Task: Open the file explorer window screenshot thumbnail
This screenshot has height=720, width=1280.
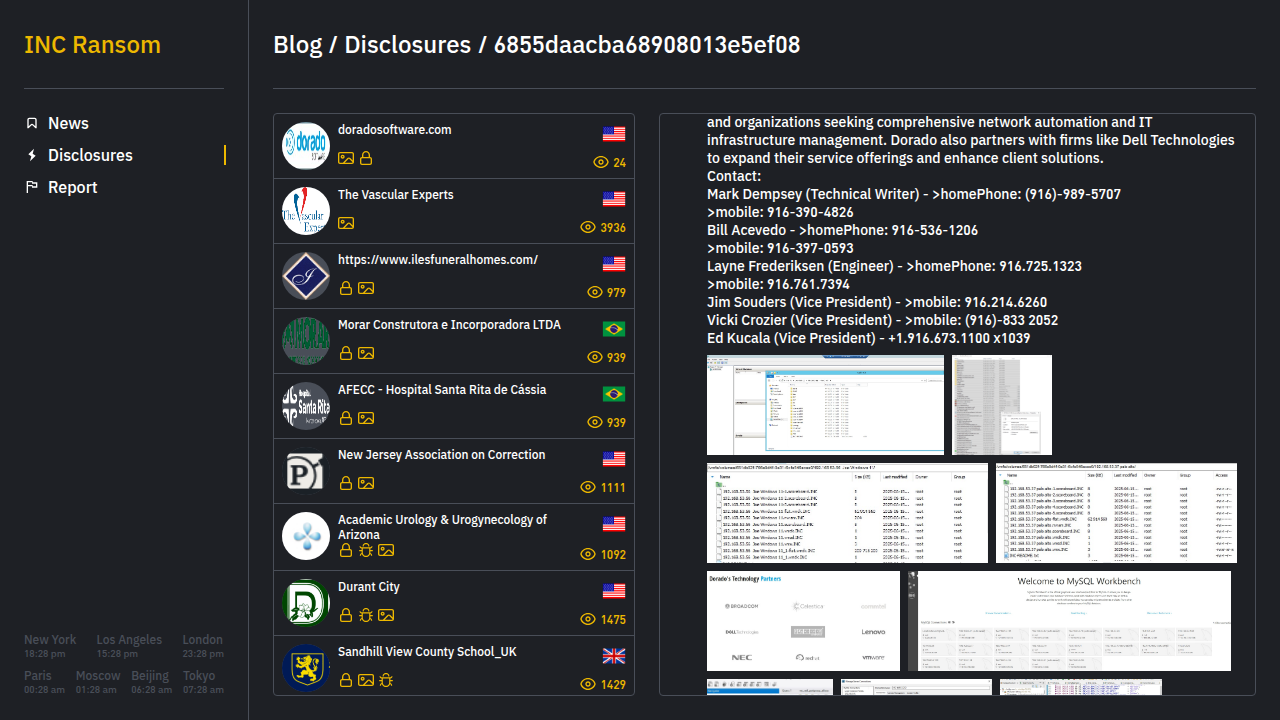Action: tap(825, 405)
